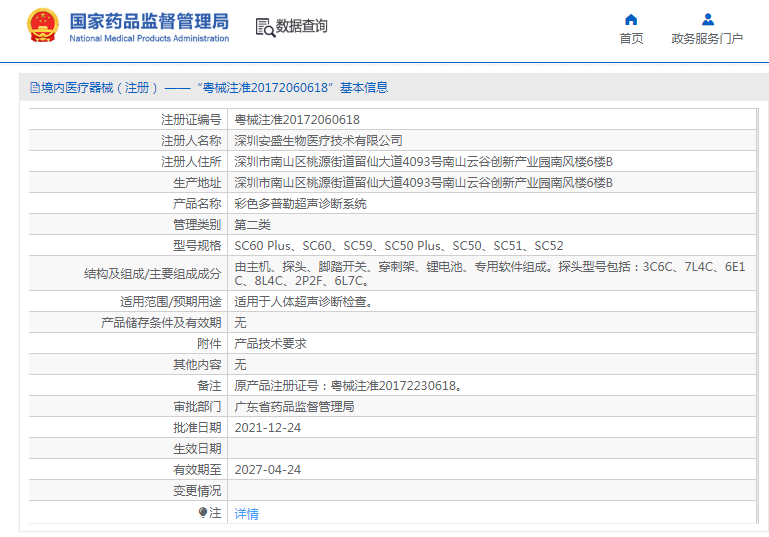769x537 pixels.
Task: Click the national emblem logo
Action: point(43,26)
